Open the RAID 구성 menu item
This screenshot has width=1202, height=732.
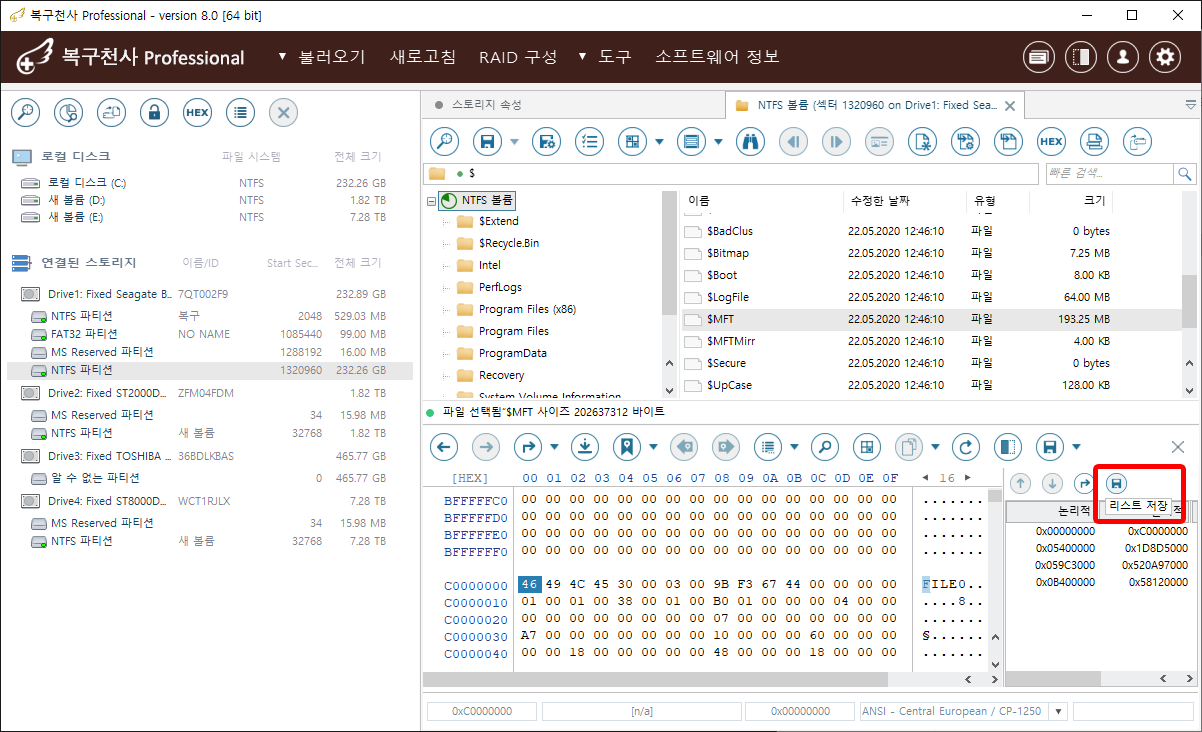tap(518, 57)
